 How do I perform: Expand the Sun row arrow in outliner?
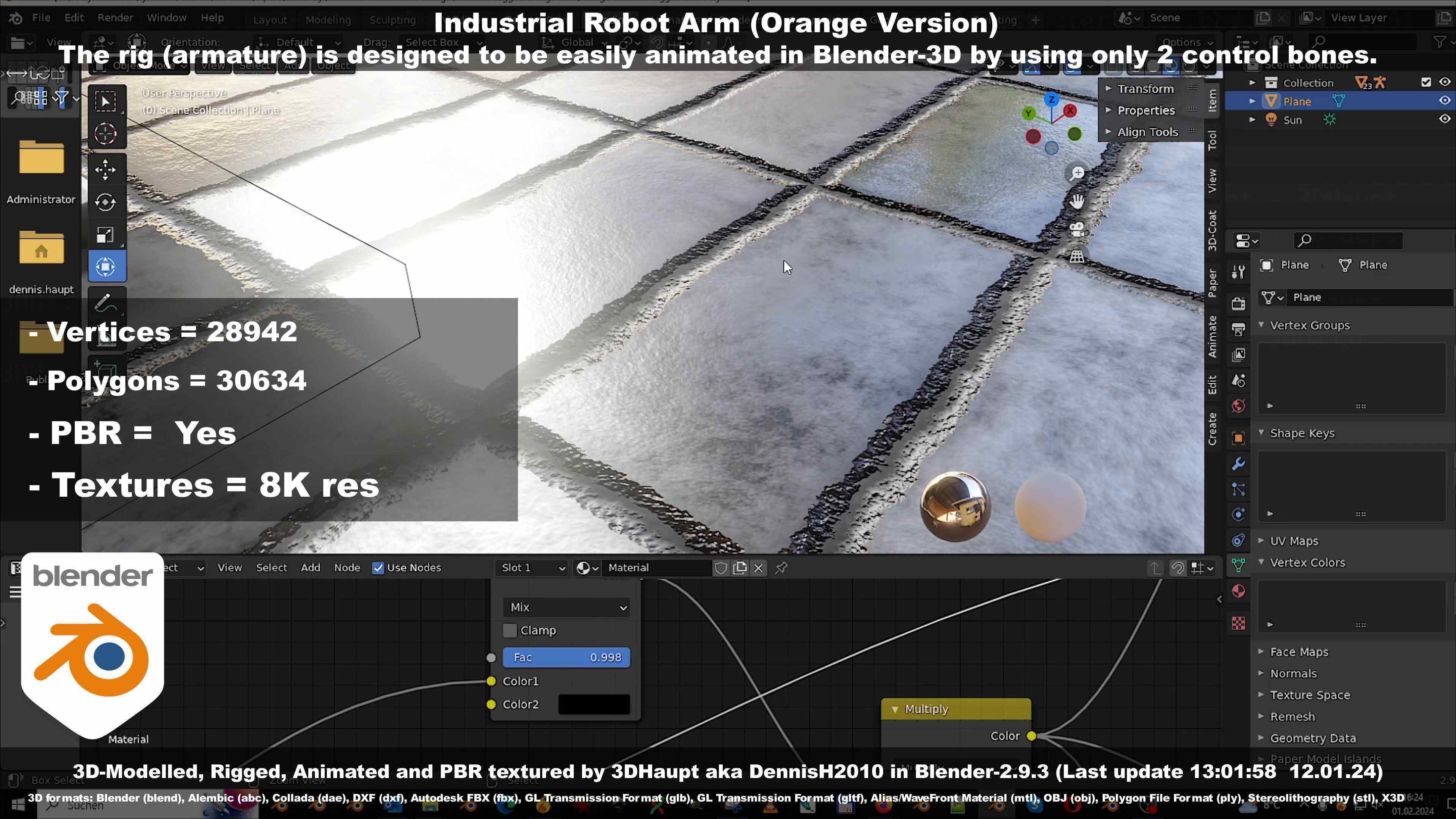(x=1252, y=119)
